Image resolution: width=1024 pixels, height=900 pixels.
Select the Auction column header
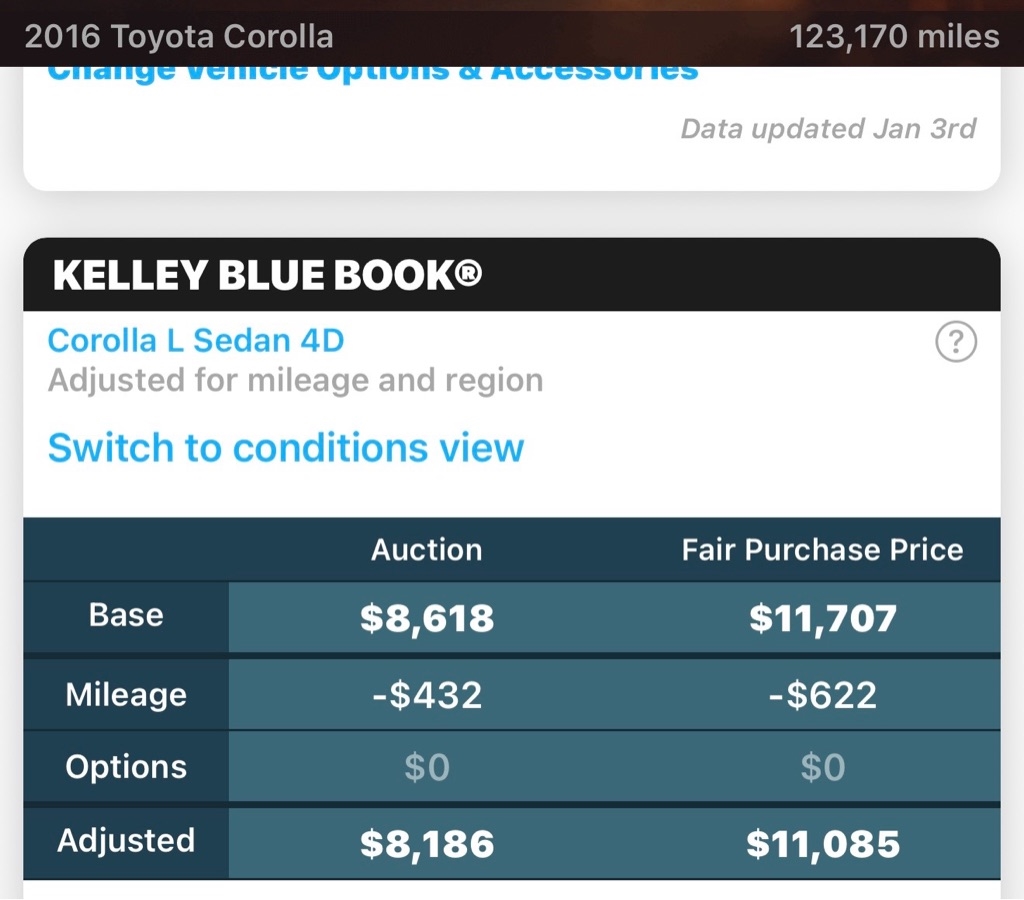click(x=426, y=549)
